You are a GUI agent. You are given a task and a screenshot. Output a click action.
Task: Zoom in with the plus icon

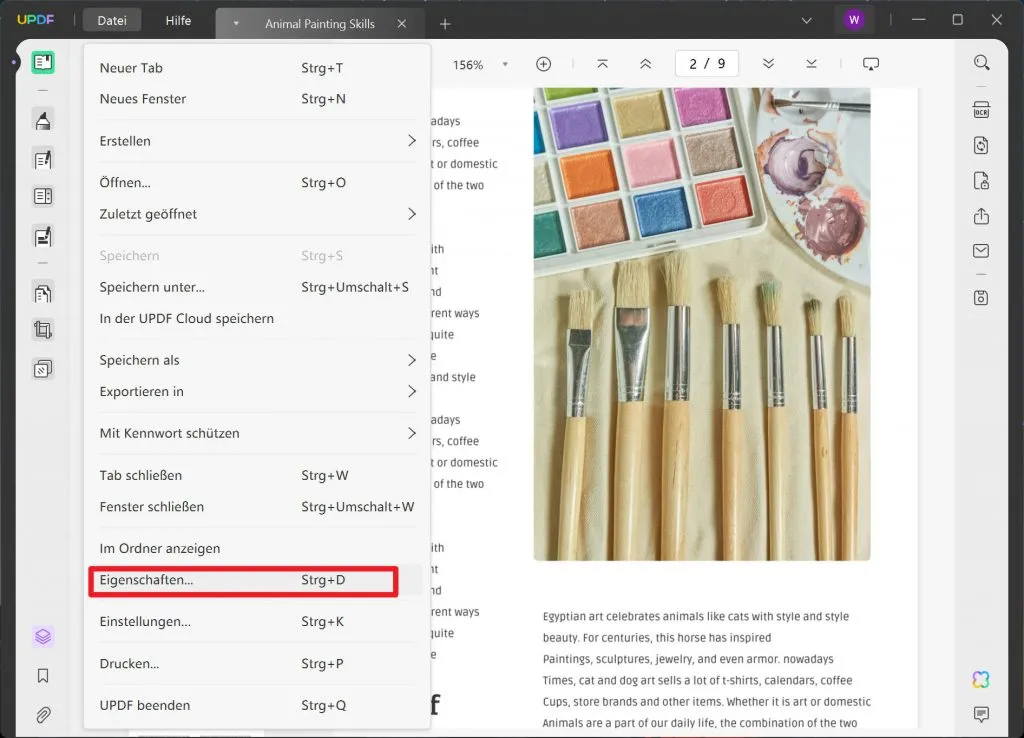pyautogui.click(x=543, y=64)
